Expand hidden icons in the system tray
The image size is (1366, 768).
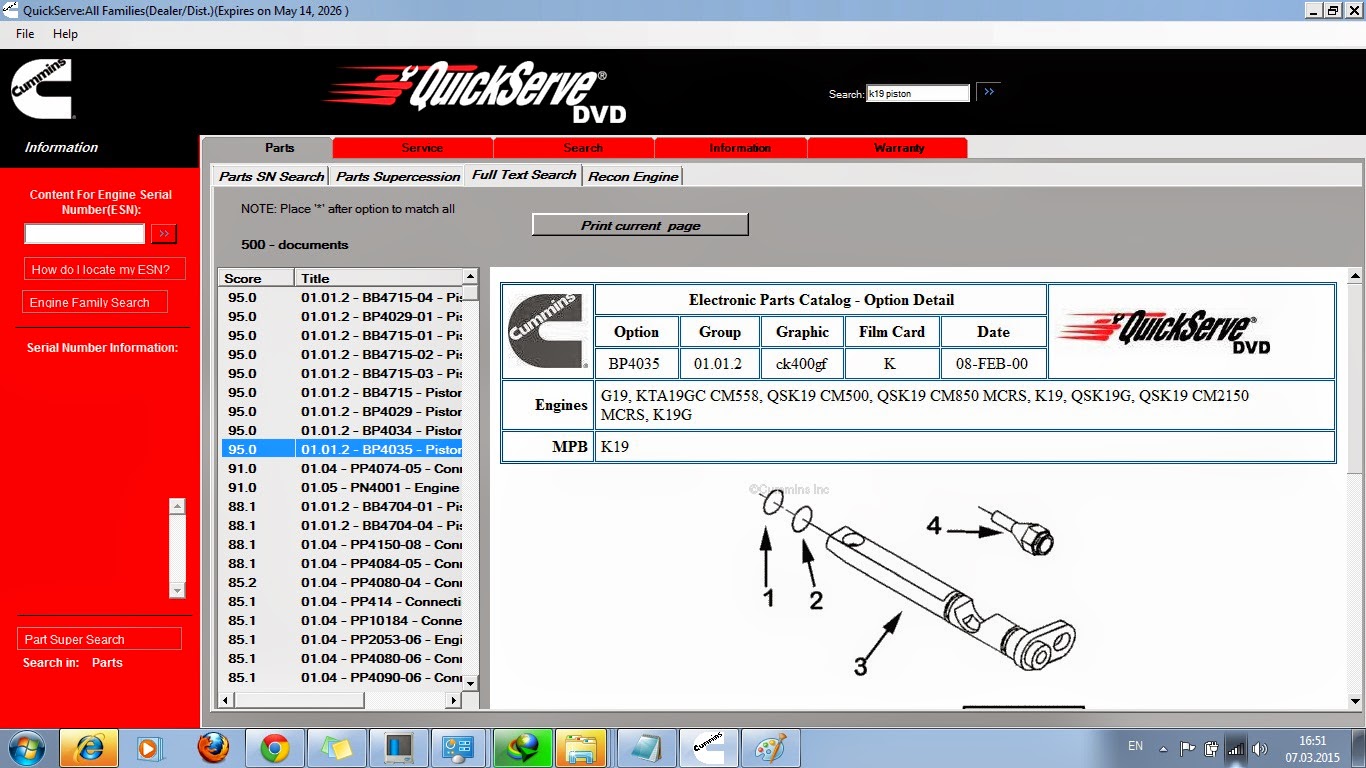click(1163, 748)
